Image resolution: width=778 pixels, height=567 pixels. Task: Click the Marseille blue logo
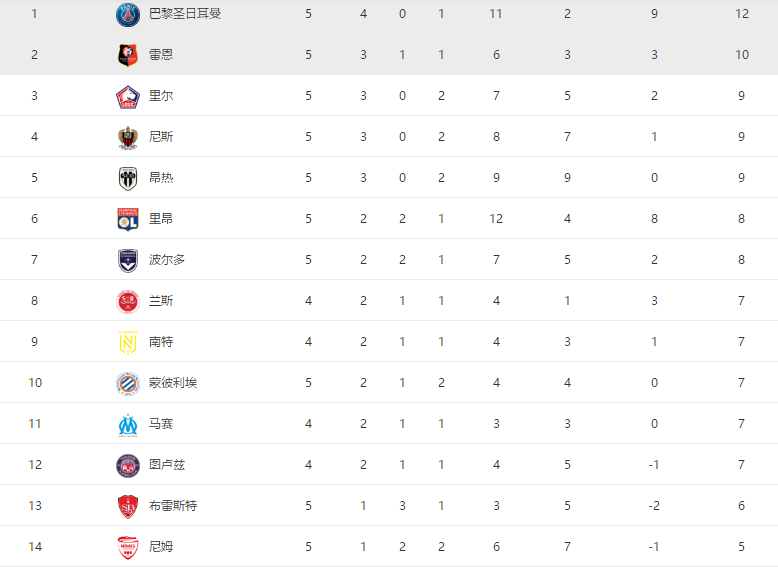[128, 425]
